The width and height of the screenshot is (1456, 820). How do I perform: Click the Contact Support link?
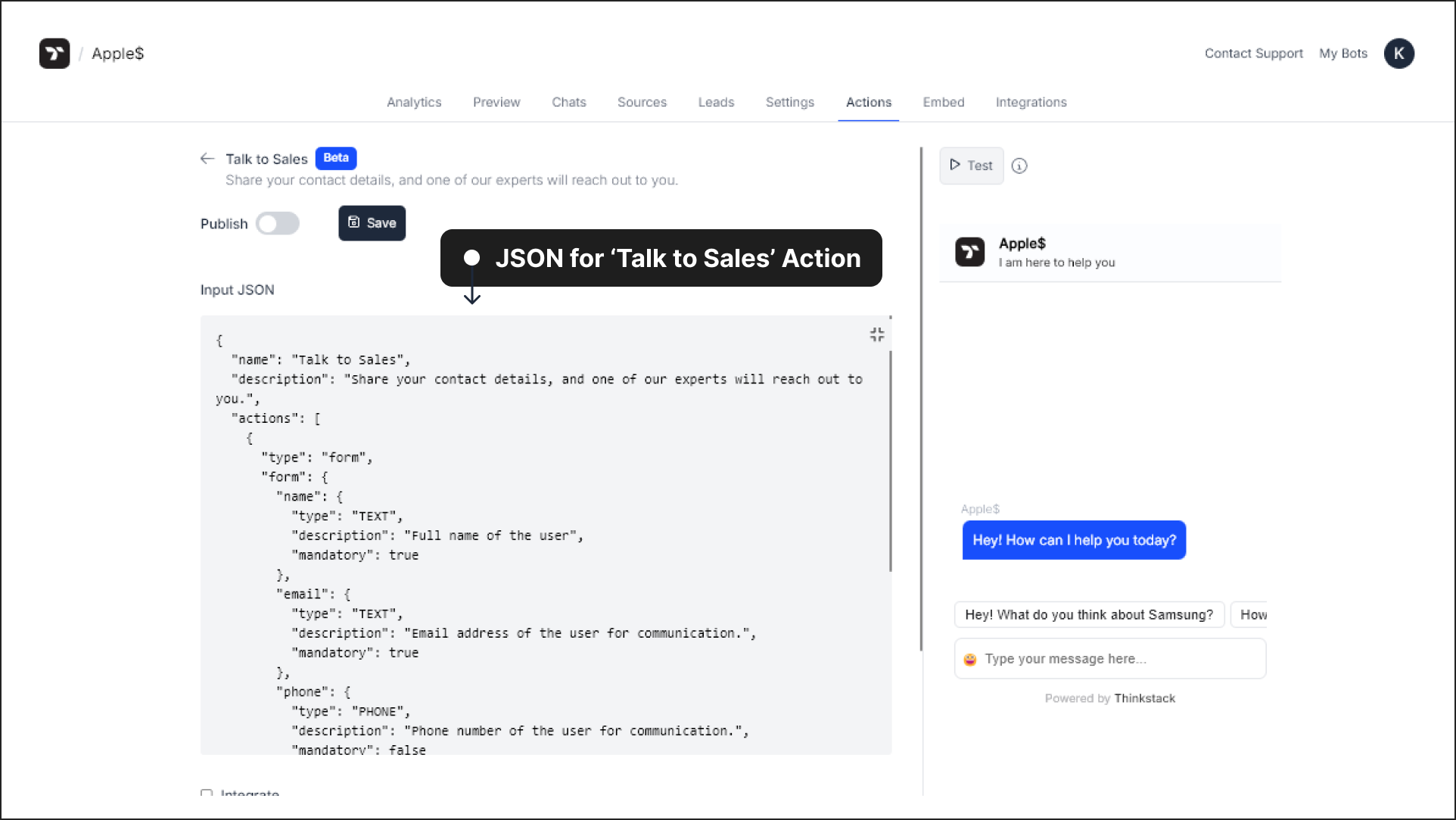tap(1254, 53)
